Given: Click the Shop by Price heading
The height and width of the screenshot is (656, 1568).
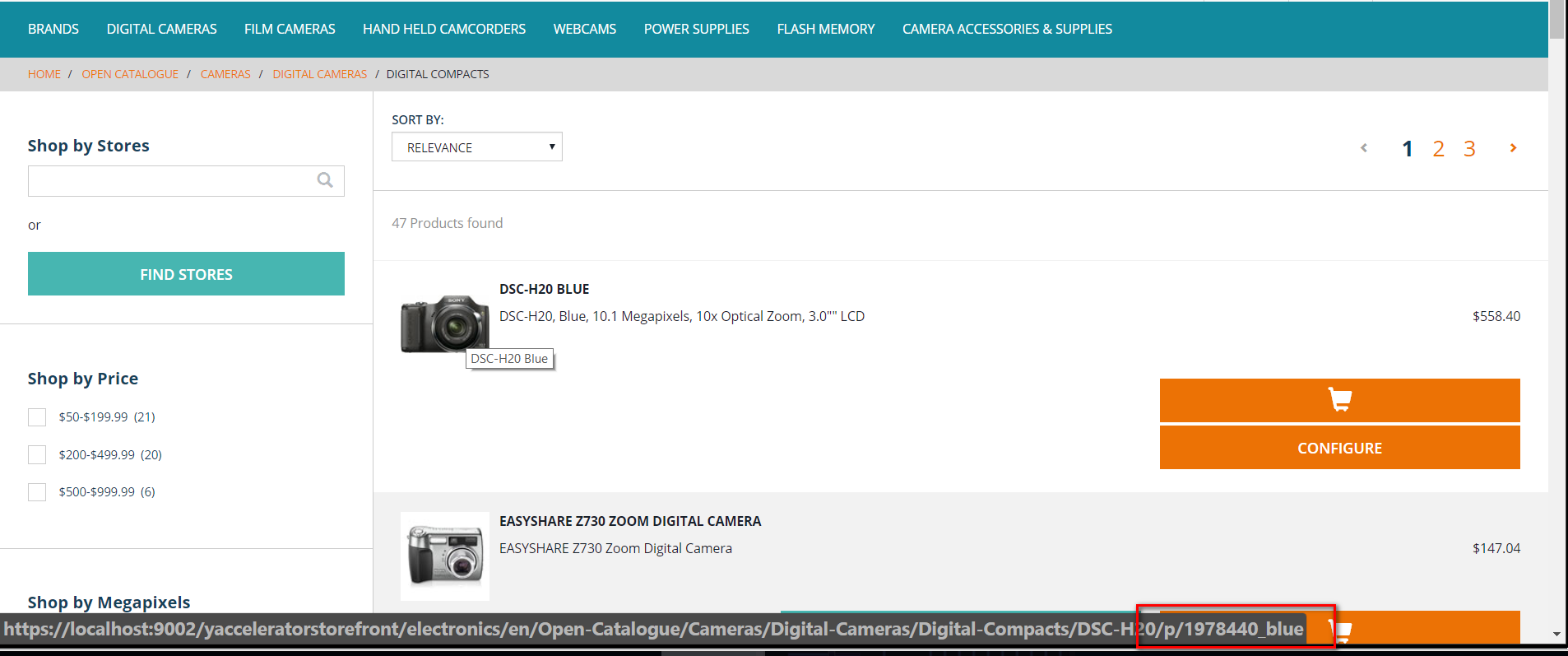Looking at the screenshot, I should click(83, 379).
